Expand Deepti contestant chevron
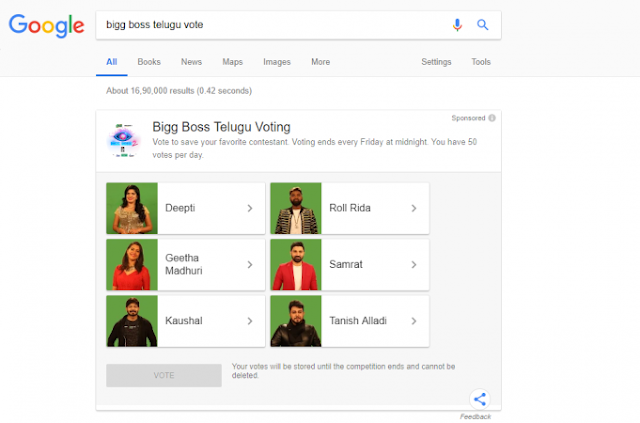 tap(250, 208)
